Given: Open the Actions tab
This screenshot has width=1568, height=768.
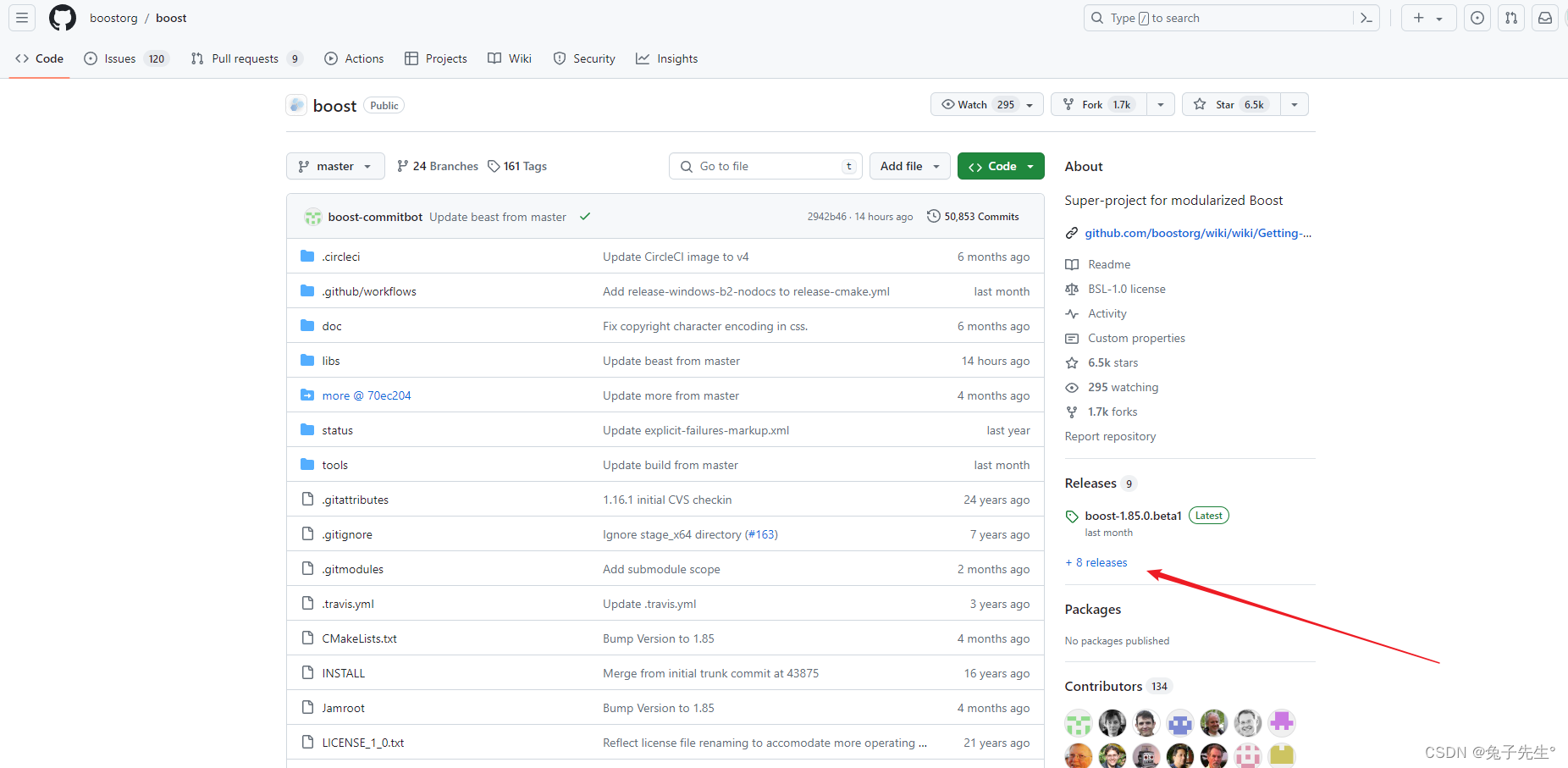Looking at the screenshot, I should (354, 58).
